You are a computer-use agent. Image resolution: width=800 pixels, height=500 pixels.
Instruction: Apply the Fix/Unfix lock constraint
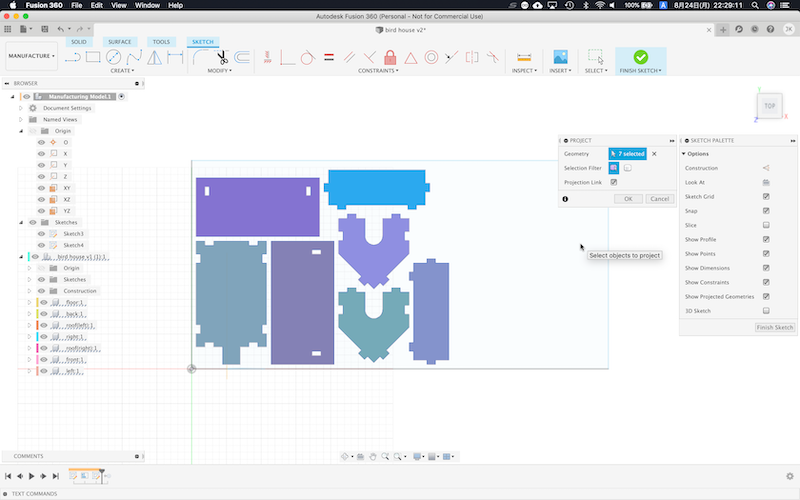pos(390,57)
